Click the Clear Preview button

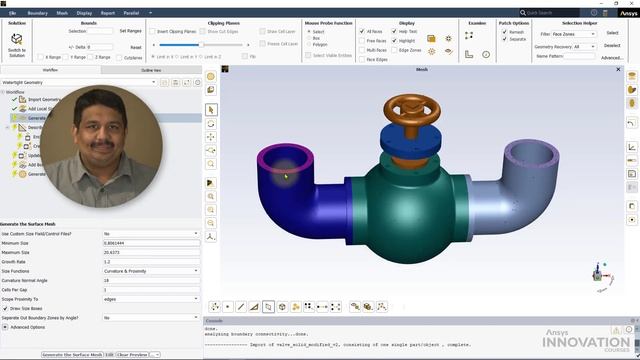click(132, 355)
